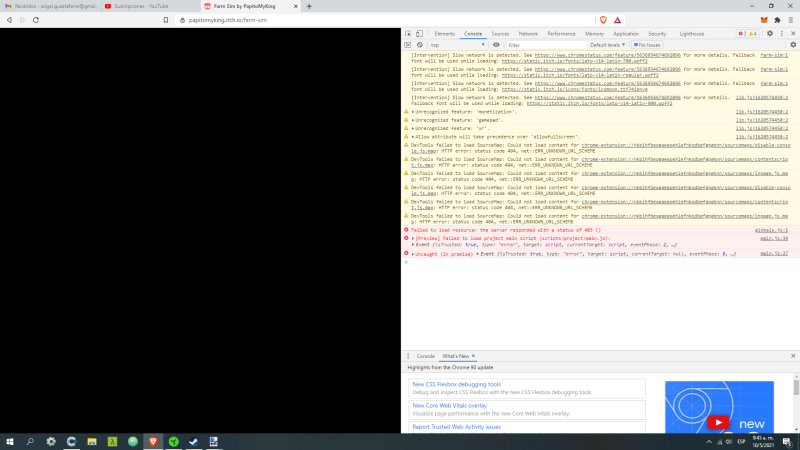Screen dimensions: 800x450
Task: Open DevTools main settings gear
Action: (770, 34)
